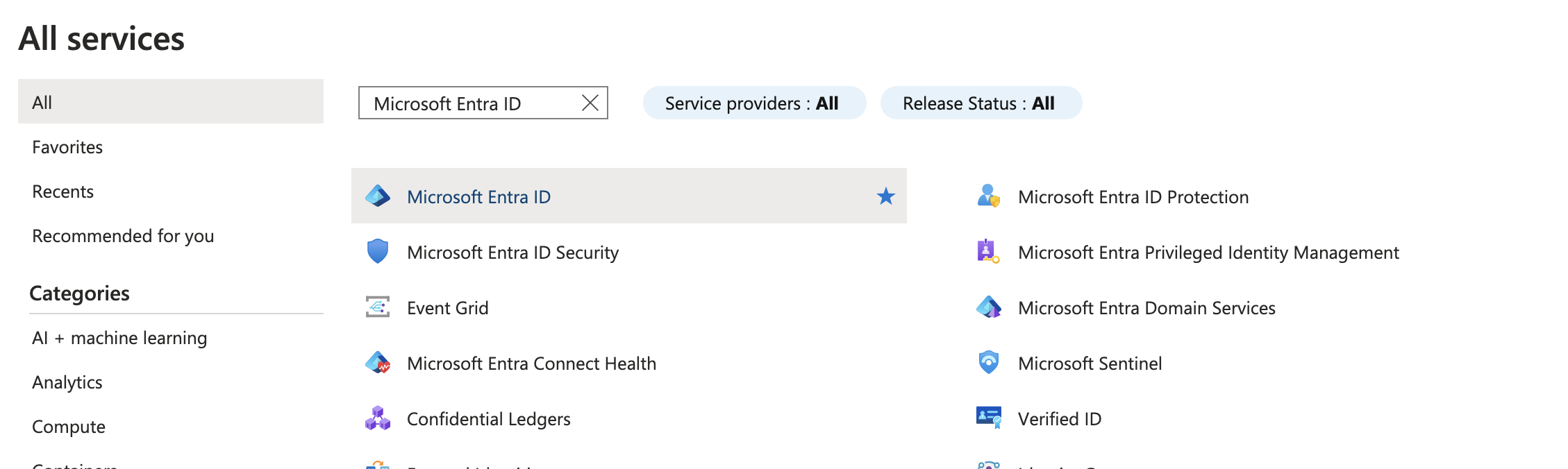The image size is (1568, 469).
Task: Click the Microsoft Entra ID service icon
Action: tap(378, 196)
